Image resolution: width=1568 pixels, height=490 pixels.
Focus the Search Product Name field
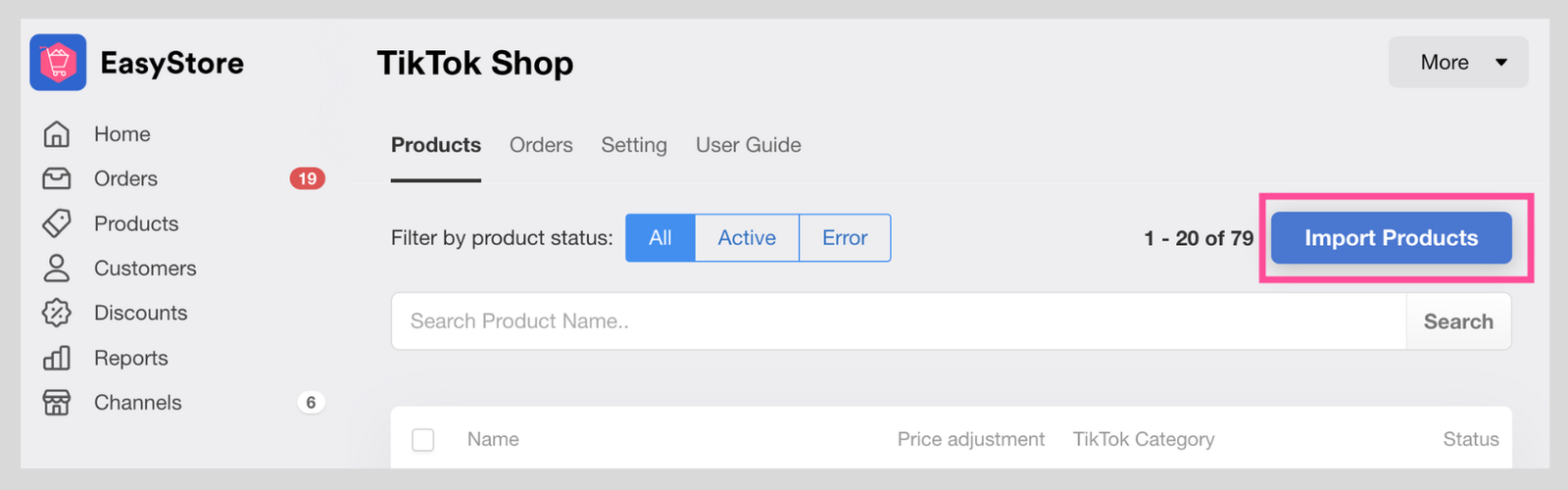[x=899, y=321]
